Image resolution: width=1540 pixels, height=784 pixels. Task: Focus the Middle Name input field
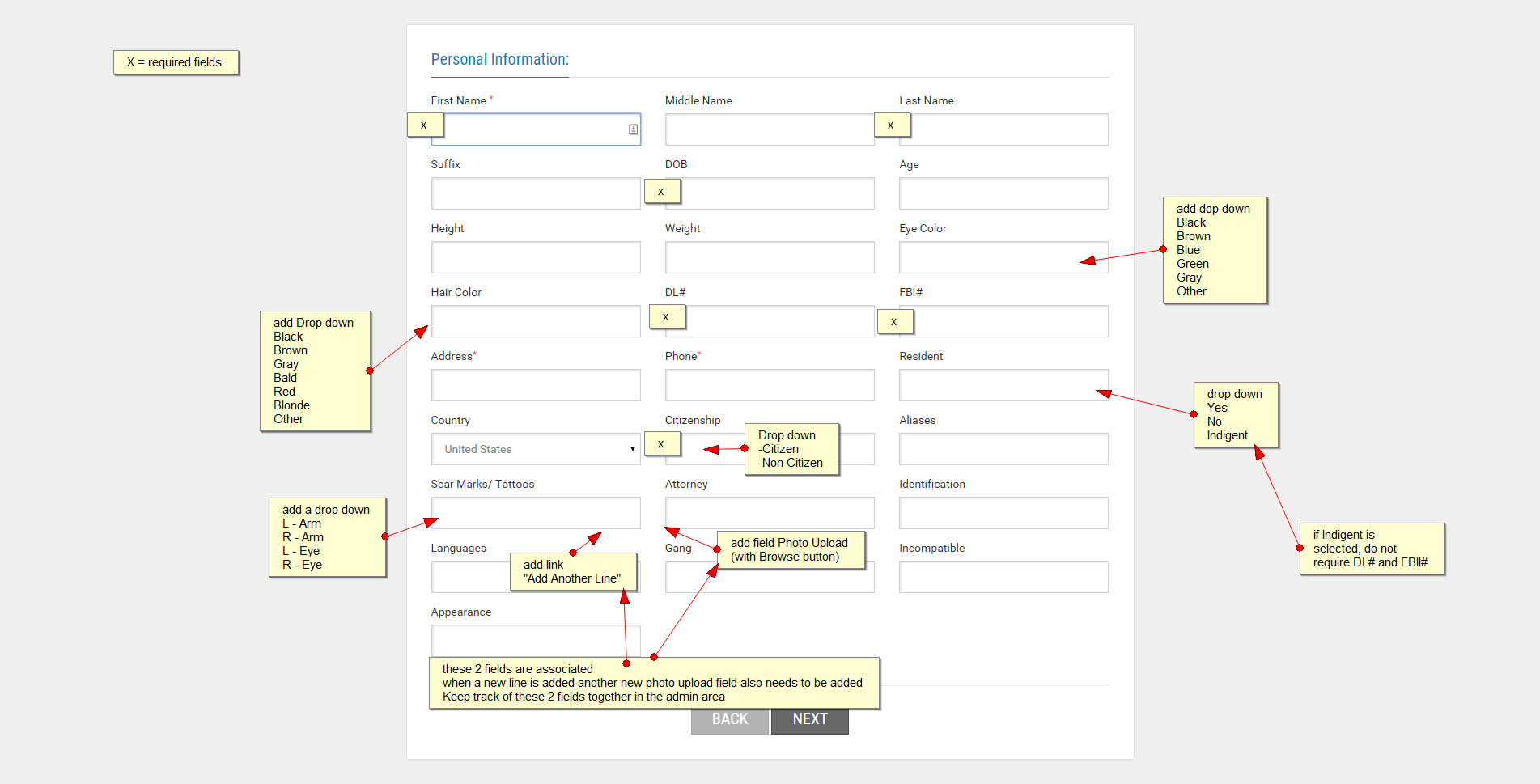(770, 129)
